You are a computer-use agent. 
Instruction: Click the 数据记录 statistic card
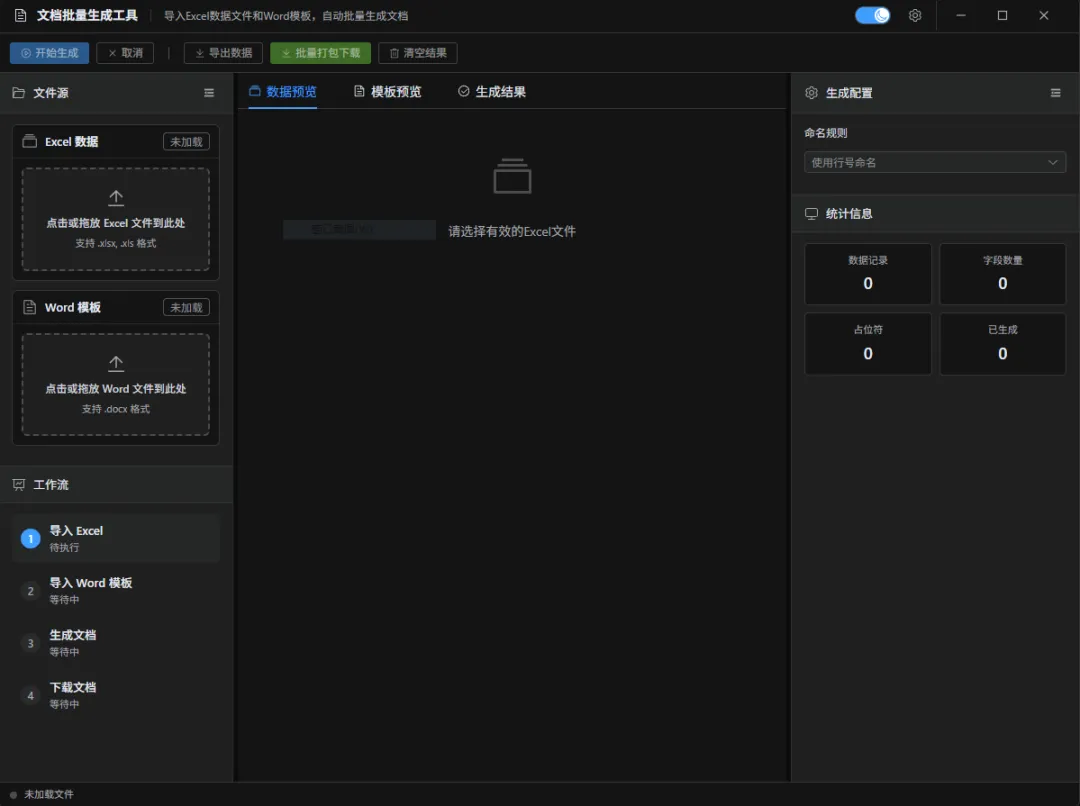(868, 273)
